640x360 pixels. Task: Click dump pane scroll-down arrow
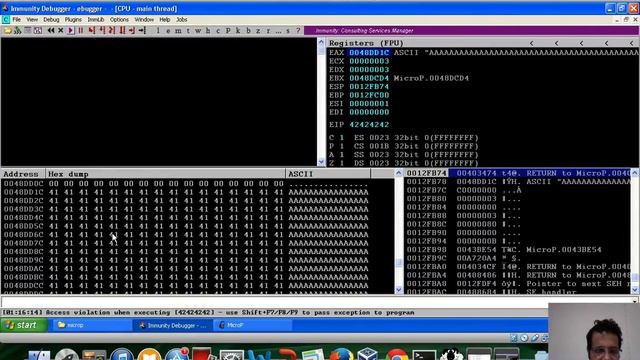coord(398,290)
